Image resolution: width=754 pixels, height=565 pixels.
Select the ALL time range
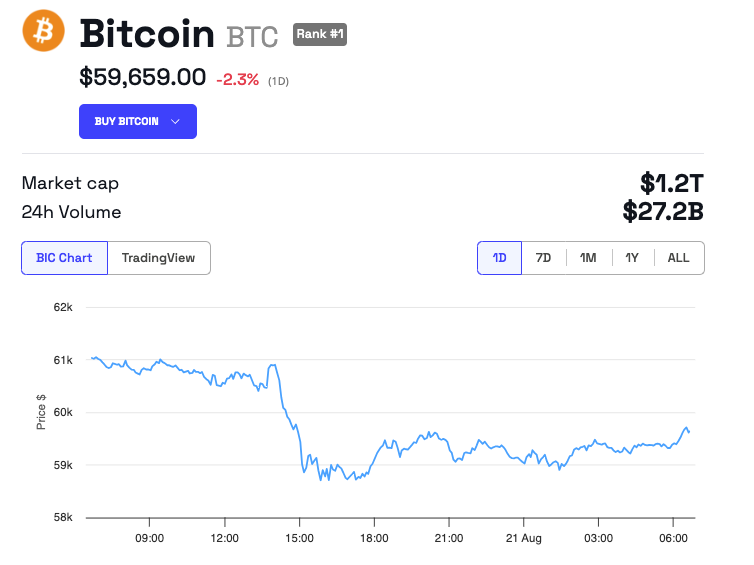(678, 258)
